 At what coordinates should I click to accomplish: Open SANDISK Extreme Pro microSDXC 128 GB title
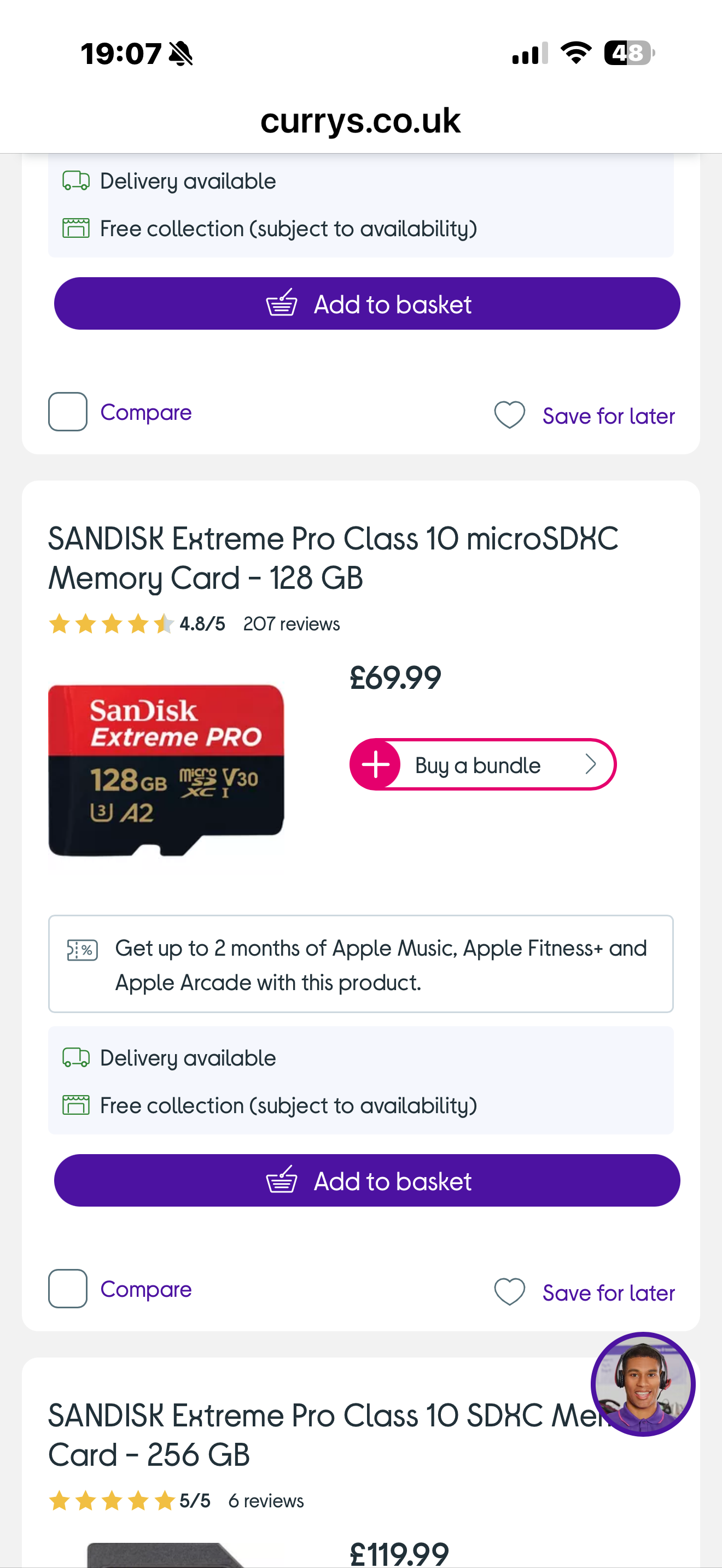pyautogui.click(x=333, y=558)
